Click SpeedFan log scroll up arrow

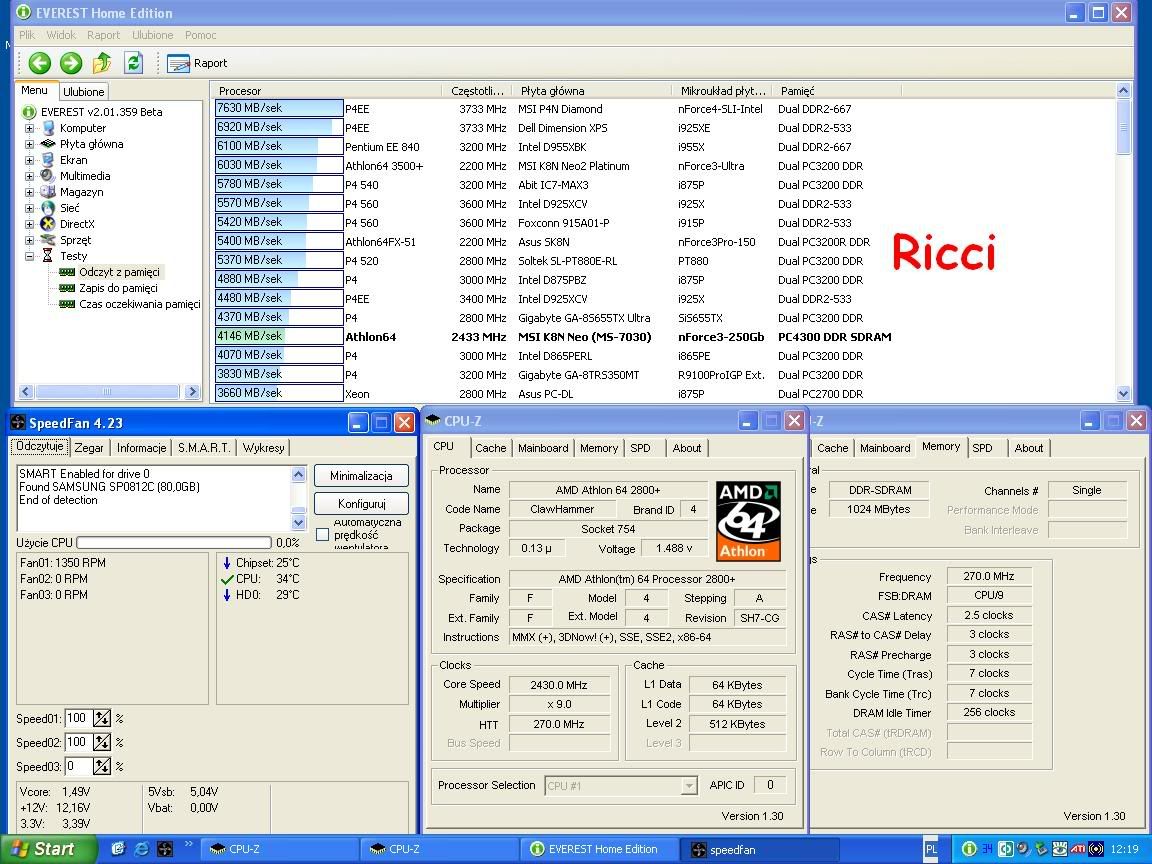point(298,474)
